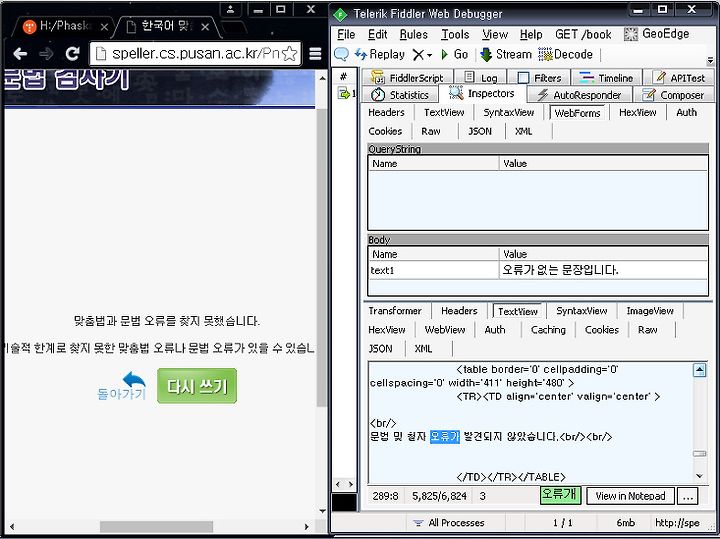
Task: Click the response text scroll-down arrow
Action: [699, 476]
